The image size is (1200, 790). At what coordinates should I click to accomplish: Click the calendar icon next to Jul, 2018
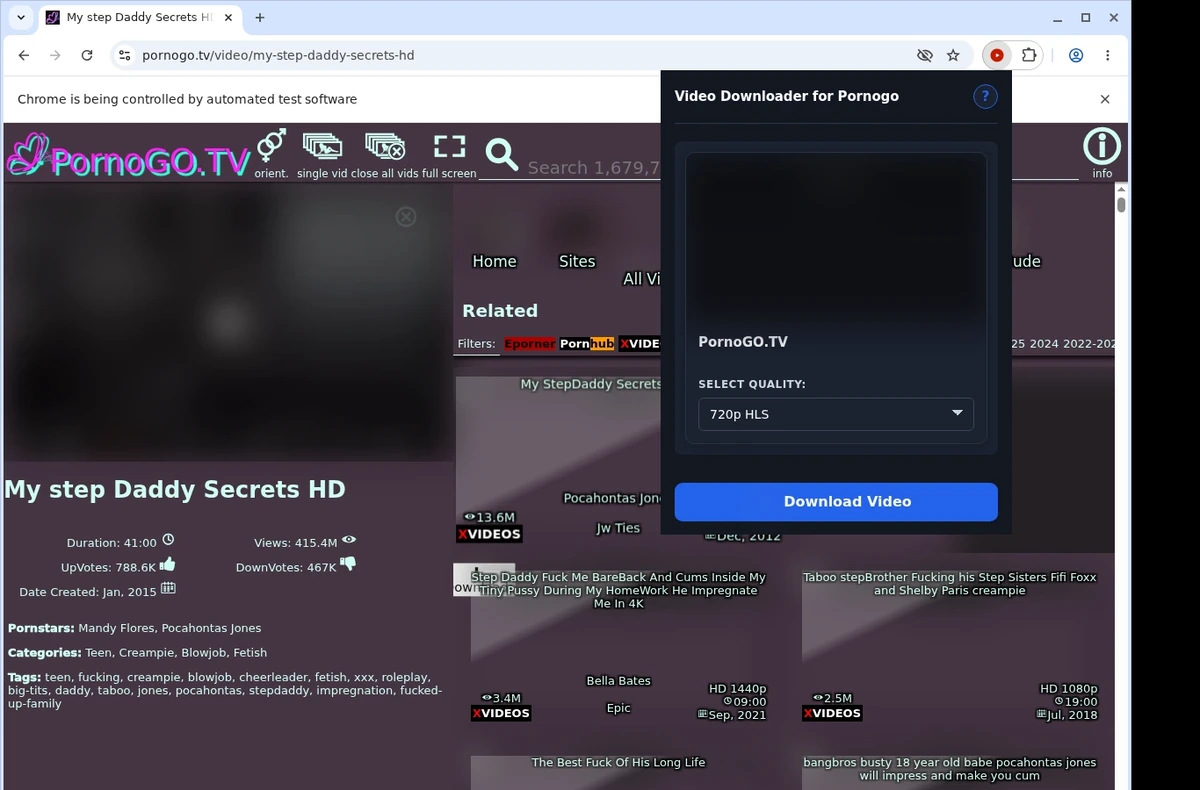1042,715
